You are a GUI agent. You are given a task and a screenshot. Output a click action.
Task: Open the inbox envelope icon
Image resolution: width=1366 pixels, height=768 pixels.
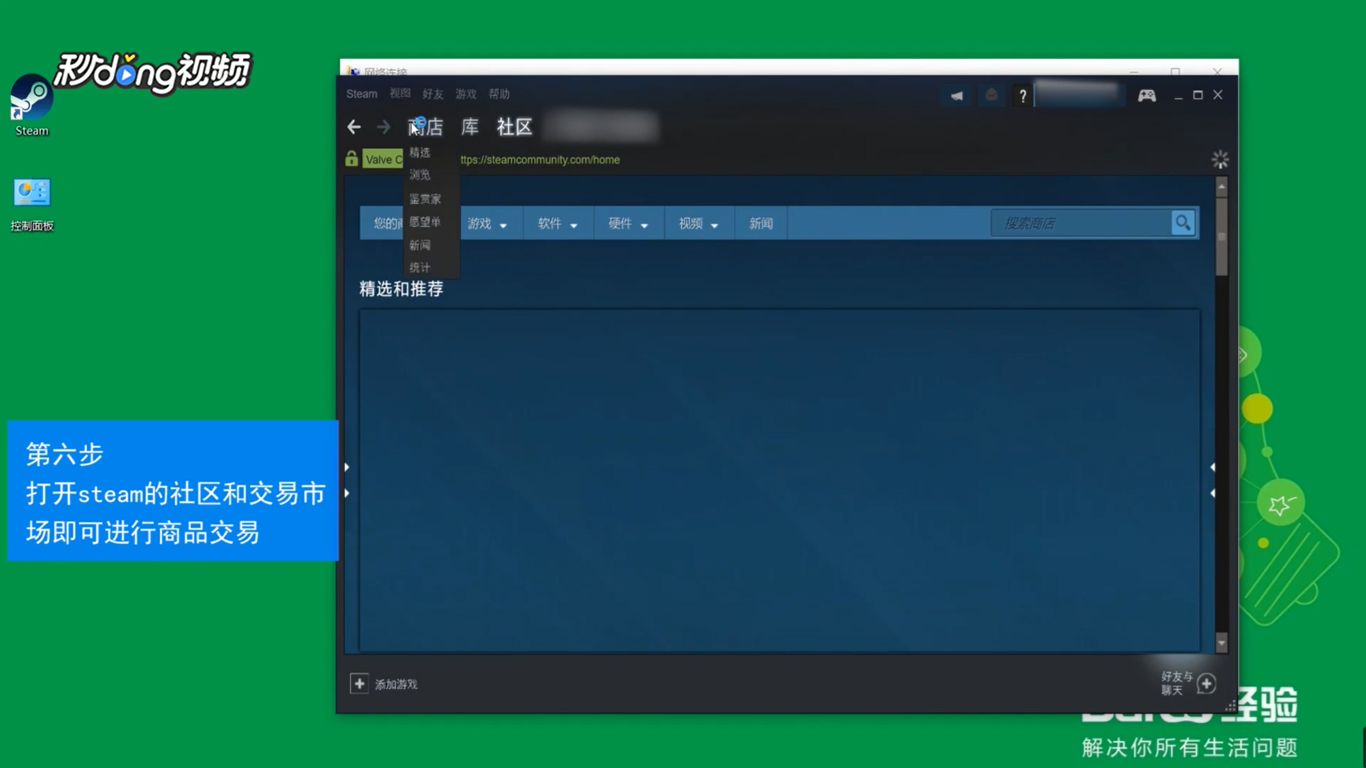[991, 96]
